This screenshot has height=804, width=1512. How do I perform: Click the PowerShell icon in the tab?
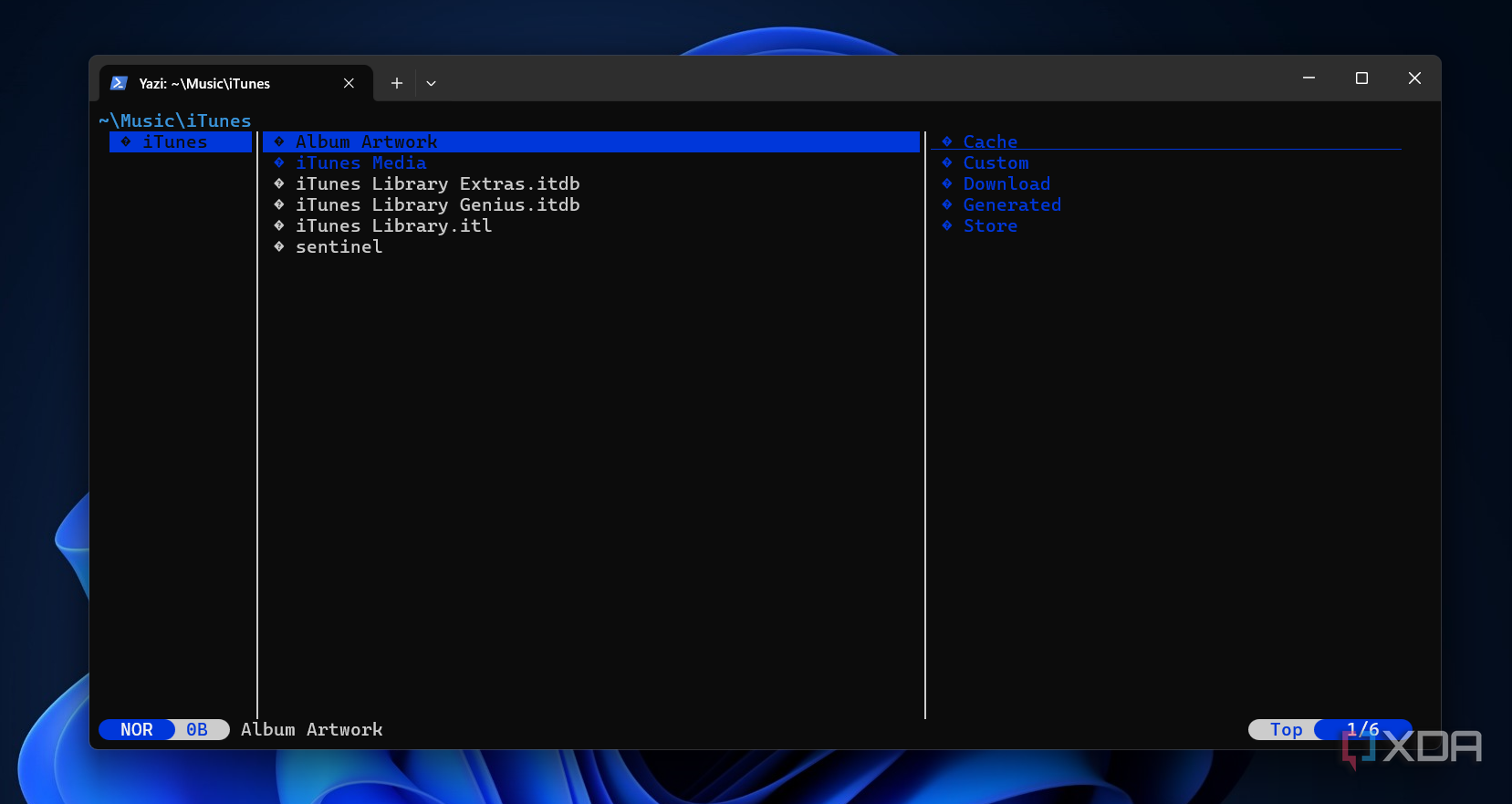point(119,83)
